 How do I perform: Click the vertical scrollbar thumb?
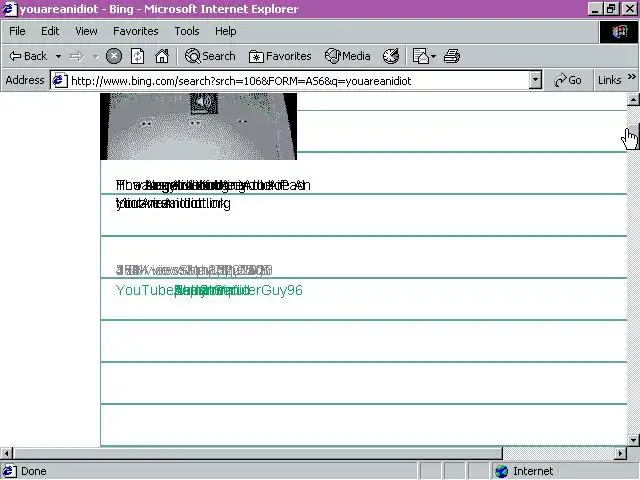click(633, 136)
